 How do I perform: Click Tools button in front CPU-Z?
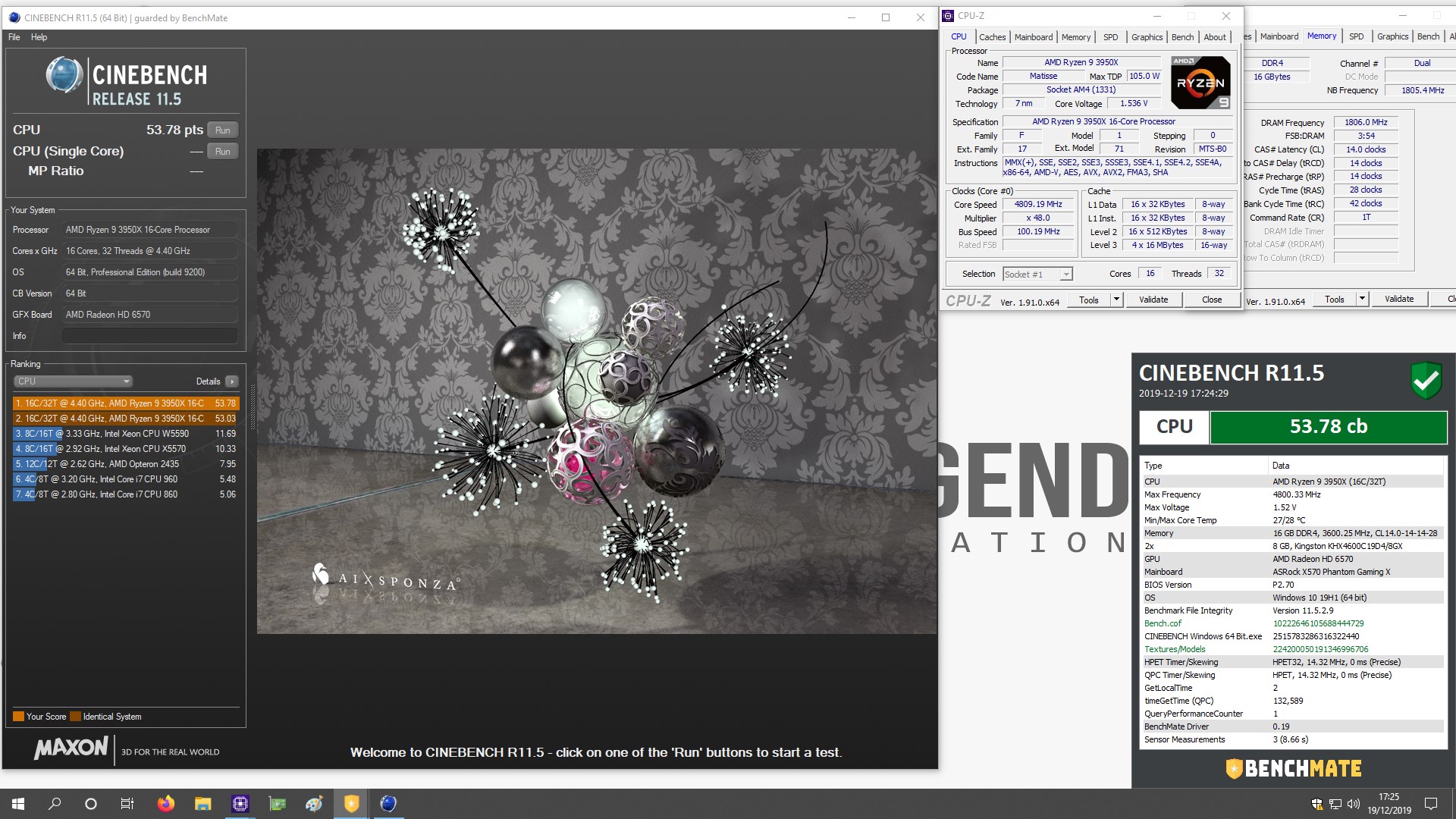[1089, 300]
